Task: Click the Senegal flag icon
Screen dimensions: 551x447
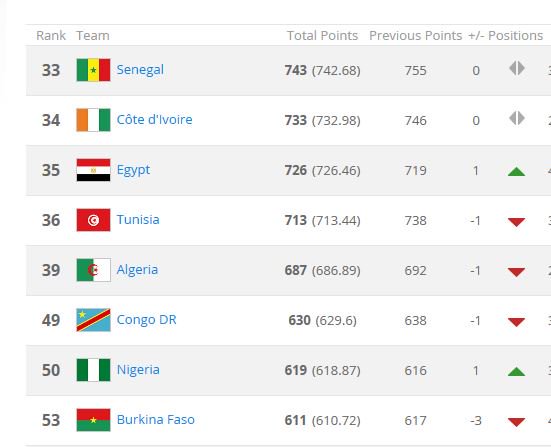Action: 93,70
